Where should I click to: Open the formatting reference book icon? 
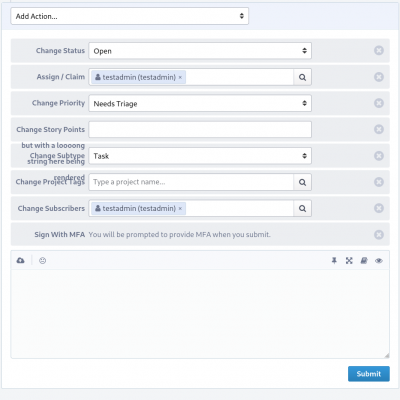click(x=364, y=261)
